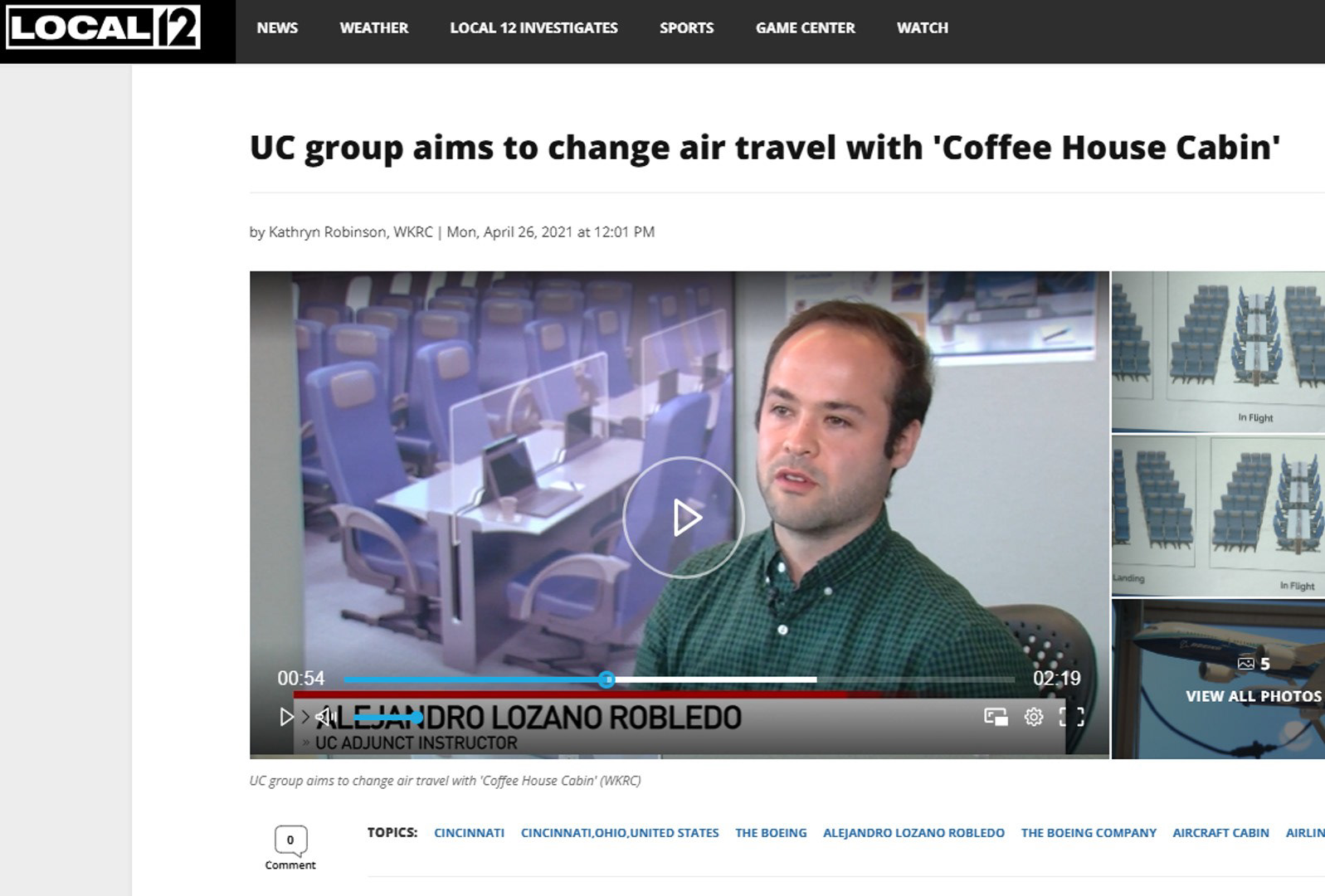Toggle picture-in-picture mode icon

pos(995,717)
